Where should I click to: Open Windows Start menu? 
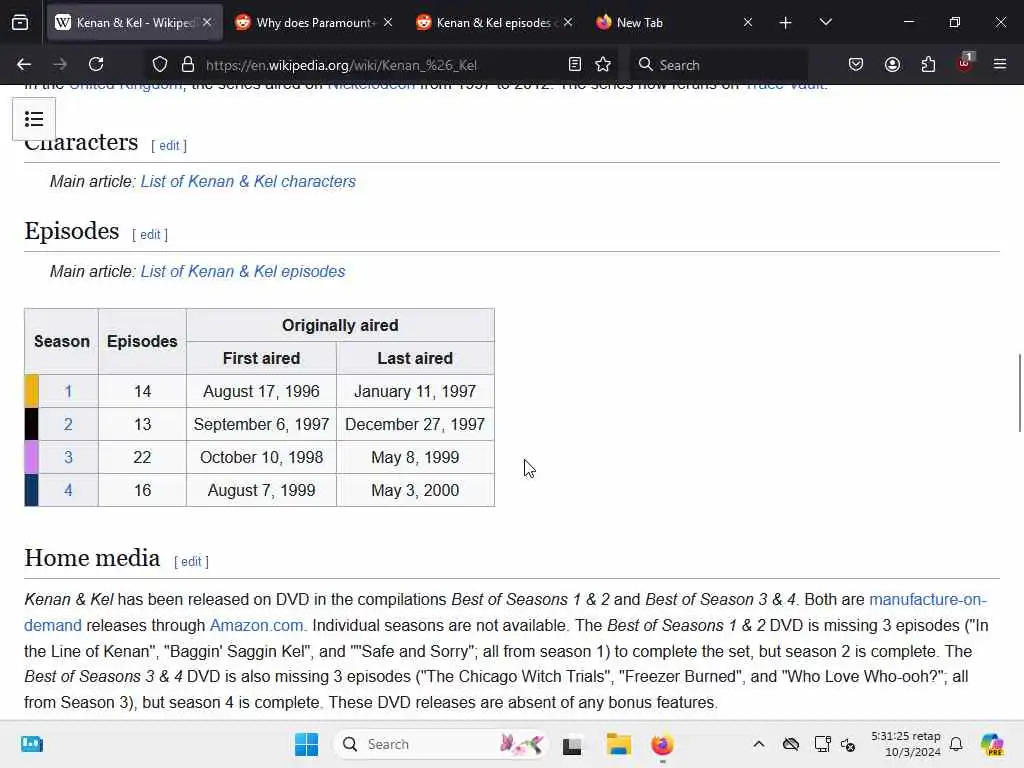306,744
